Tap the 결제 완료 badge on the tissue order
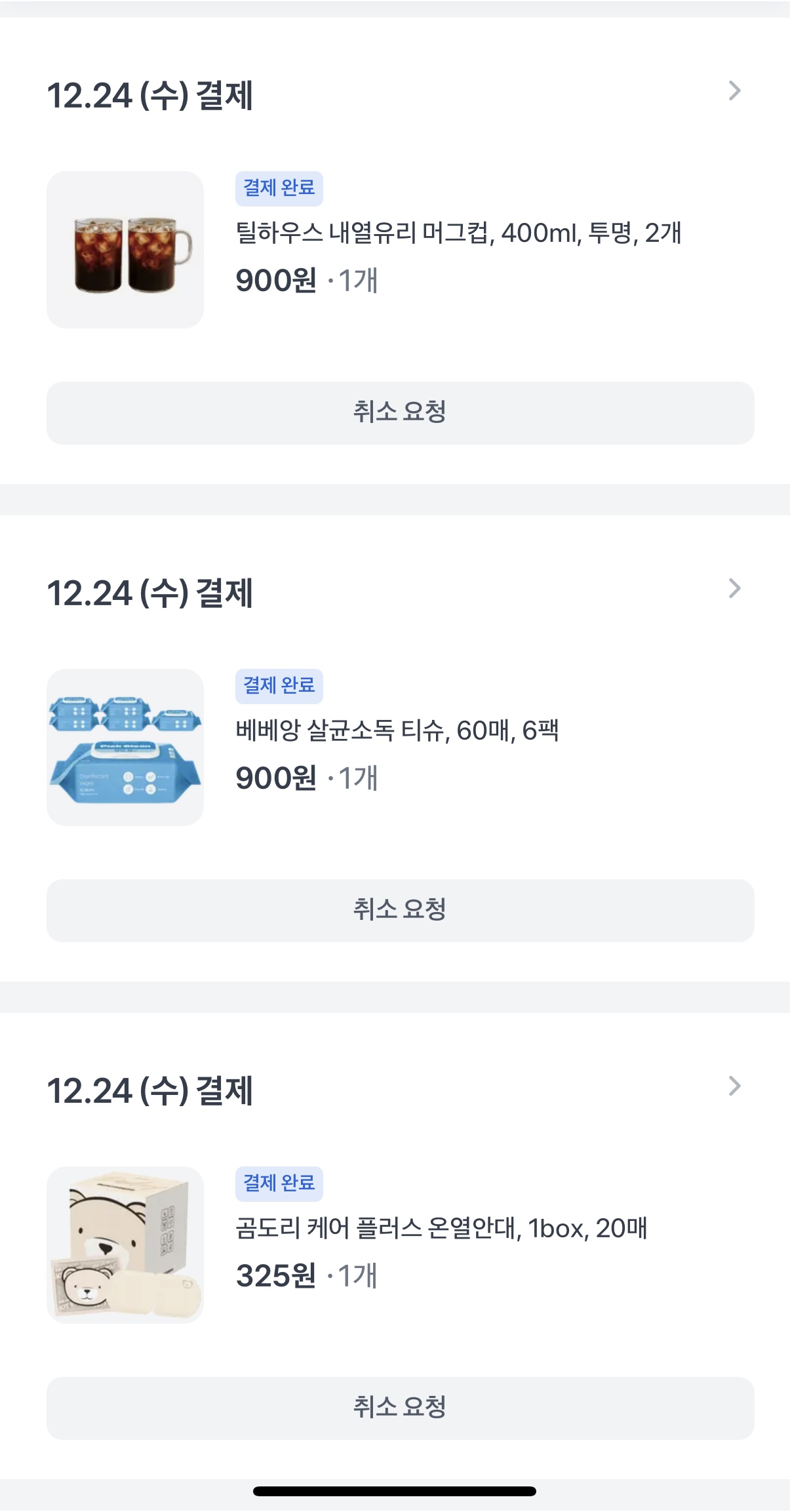Screen dimensions: 790x1512 [x=279, y=686]
